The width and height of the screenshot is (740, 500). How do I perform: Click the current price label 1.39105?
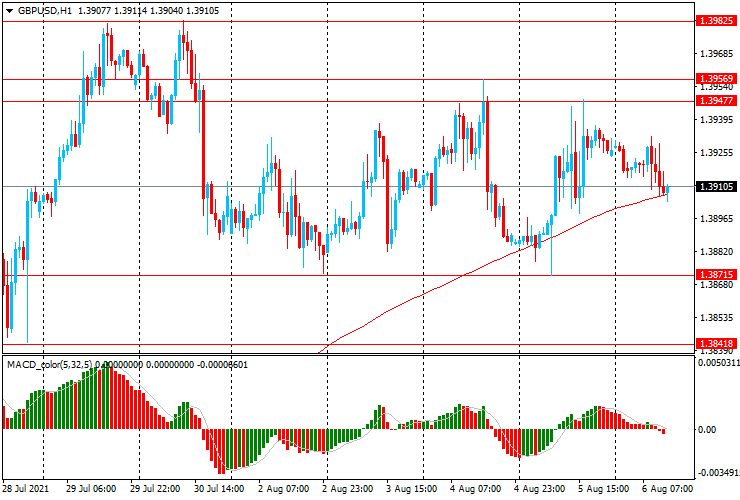click(716, 186)
